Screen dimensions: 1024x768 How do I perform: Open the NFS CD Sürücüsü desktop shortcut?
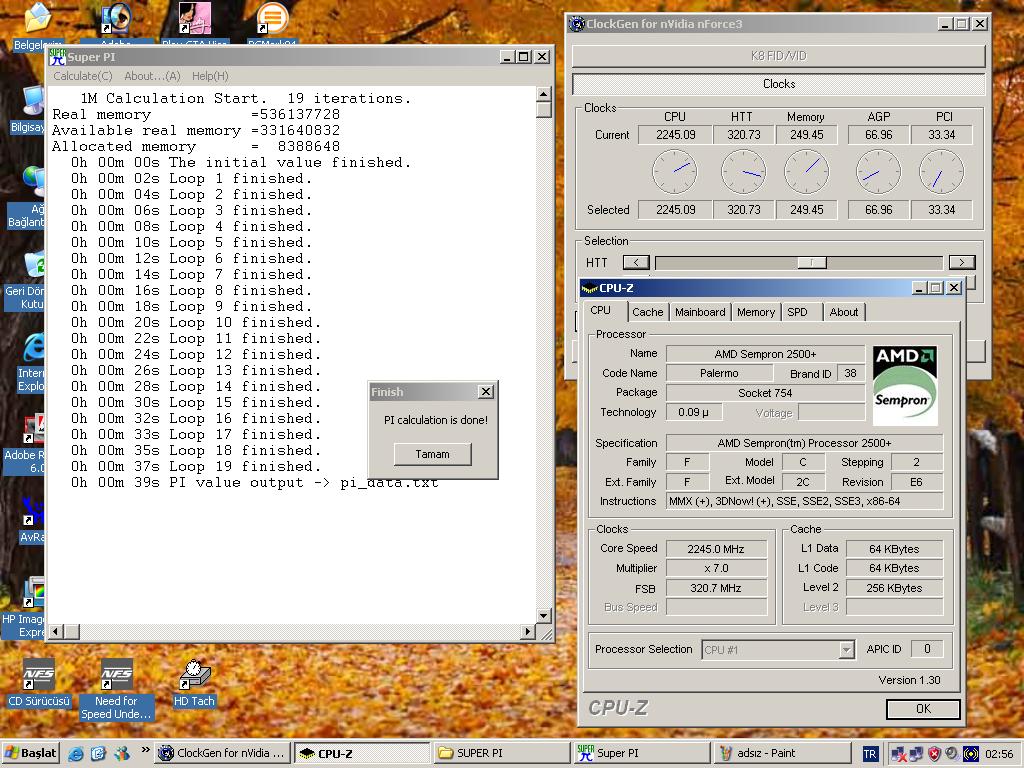pos(39,683)
